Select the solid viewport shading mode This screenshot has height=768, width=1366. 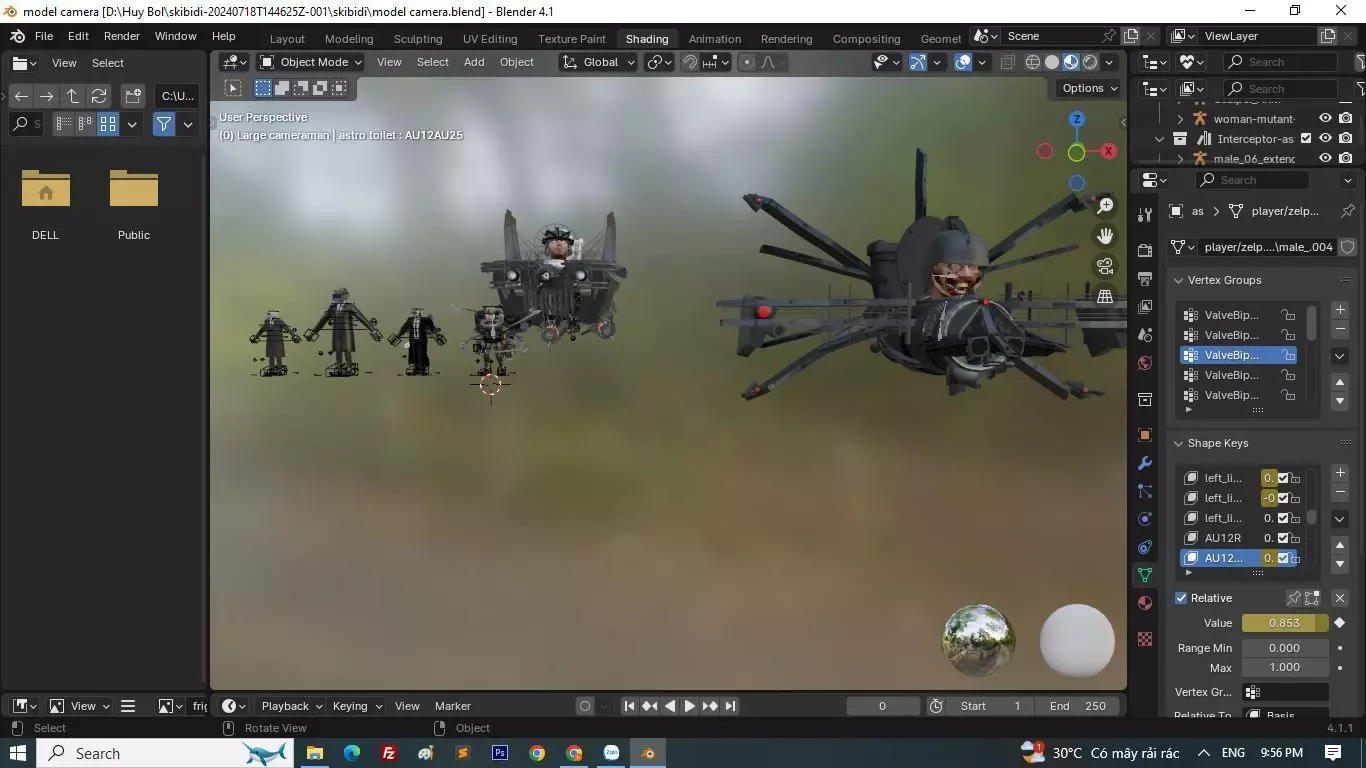1052,62
